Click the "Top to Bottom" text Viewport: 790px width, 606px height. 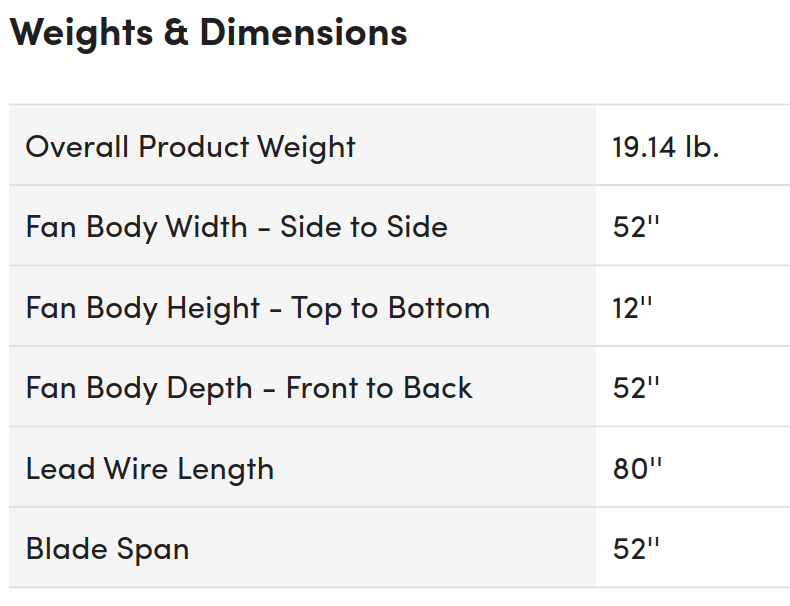pyautogui.click(x=391, y=307)
